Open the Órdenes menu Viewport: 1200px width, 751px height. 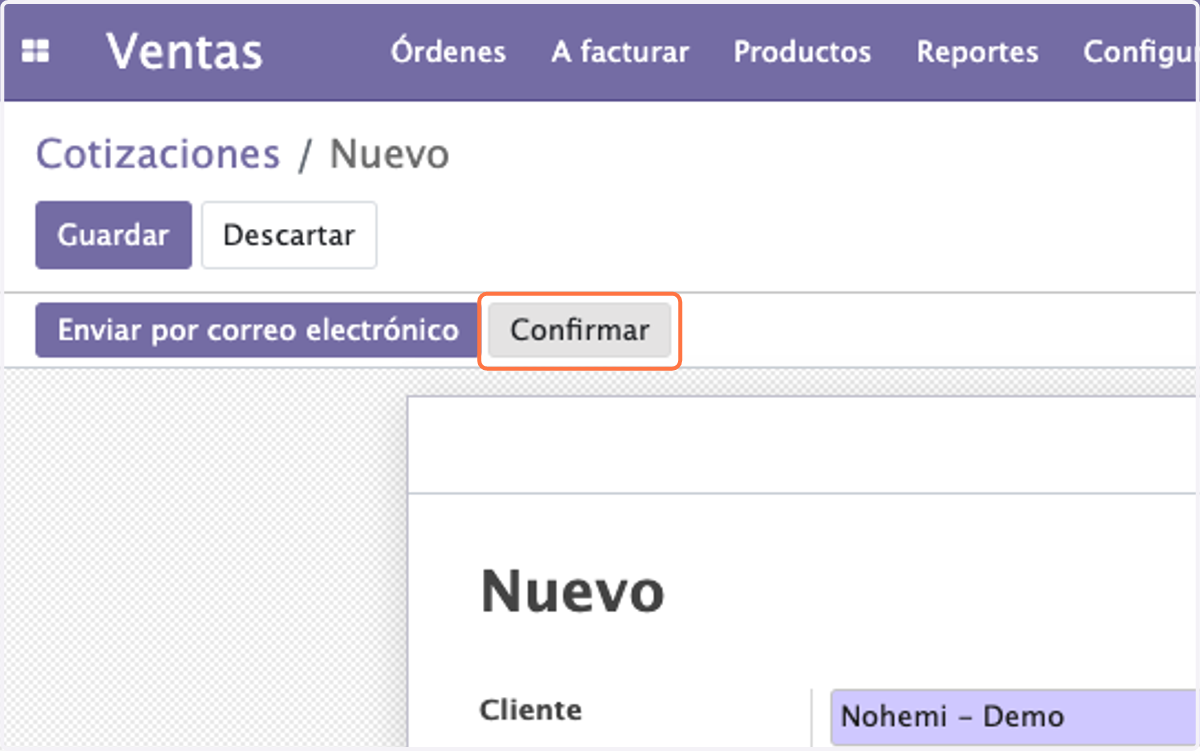(x=448, y=52)
